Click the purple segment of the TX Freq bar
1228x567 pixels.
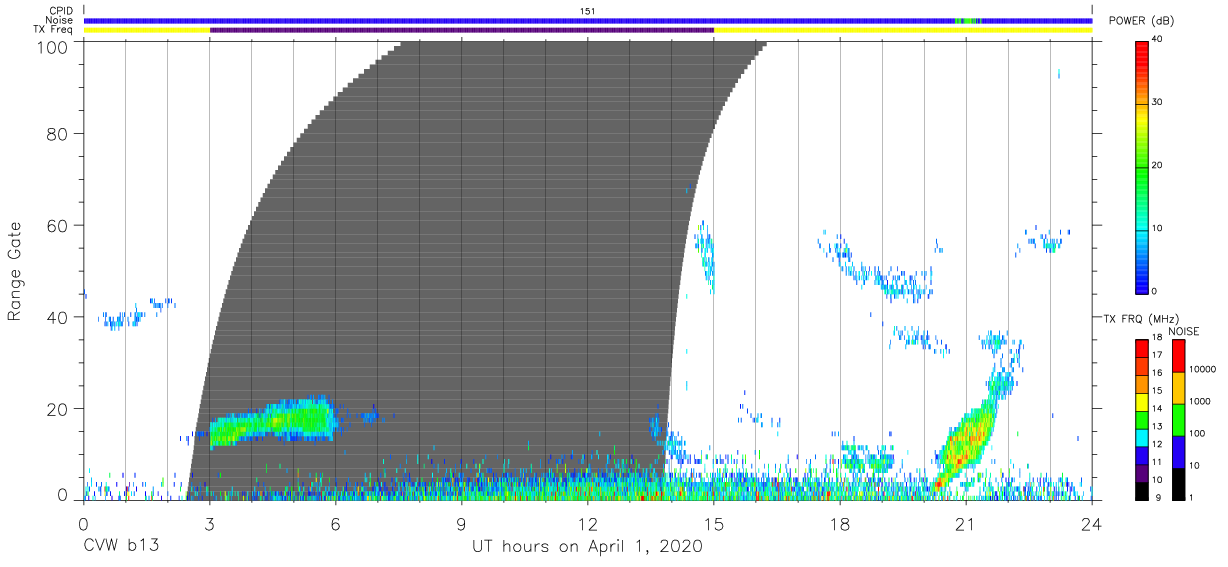462,30
